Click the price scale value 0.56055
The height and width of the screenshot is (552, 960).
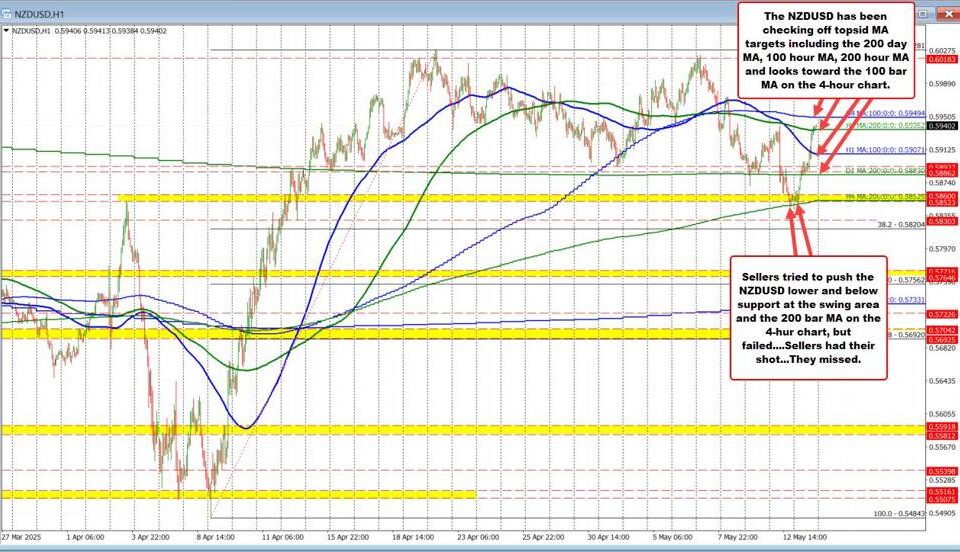pyautogui.click(x=942, y=414)
